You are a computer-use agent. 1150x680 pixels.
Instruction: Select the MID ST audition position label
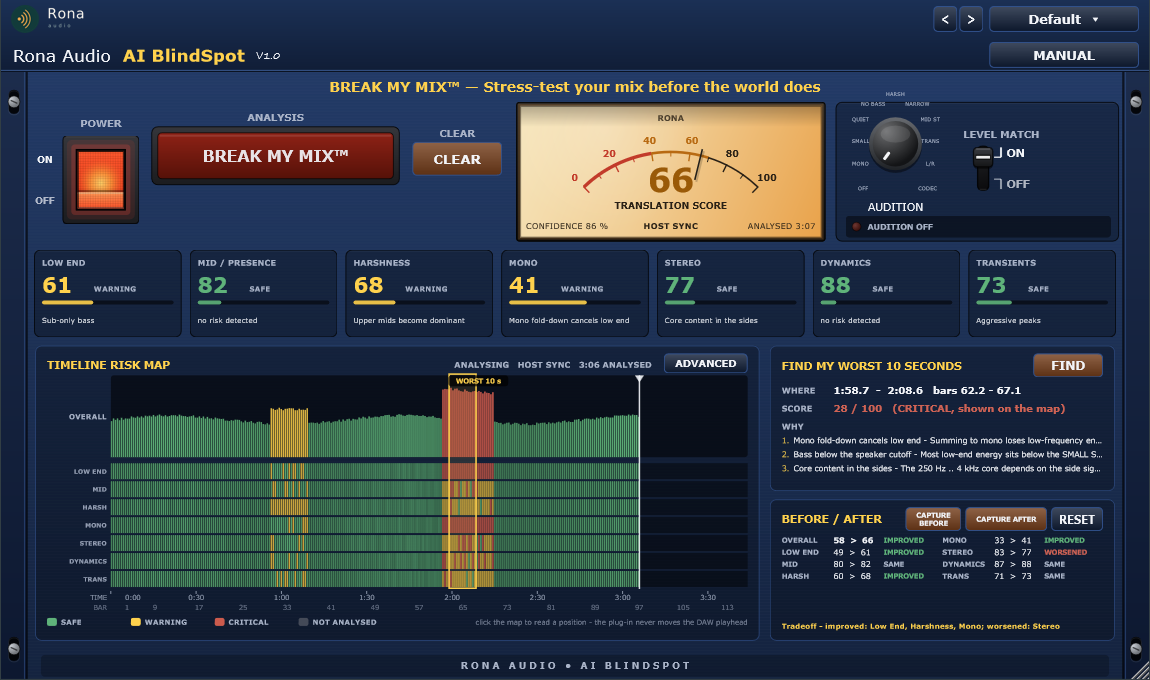point(930,120)
